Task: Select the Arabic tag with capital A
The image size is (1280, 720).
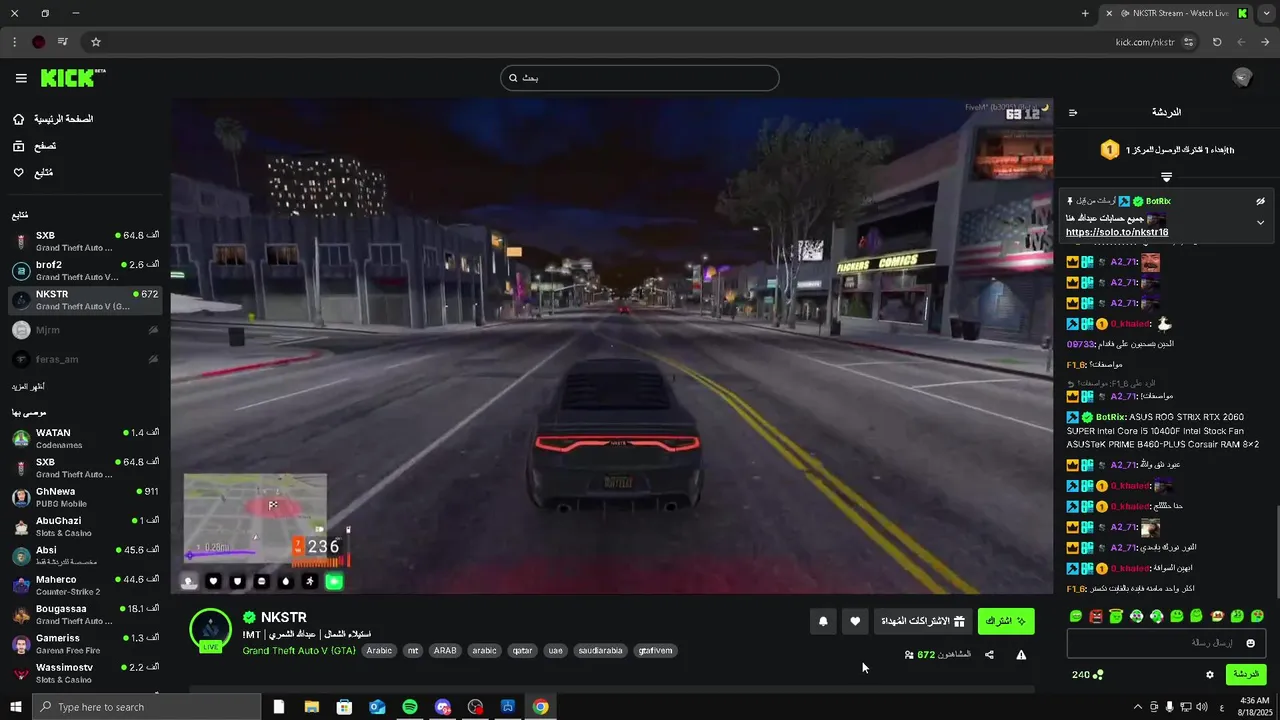Action: (379, 650)
